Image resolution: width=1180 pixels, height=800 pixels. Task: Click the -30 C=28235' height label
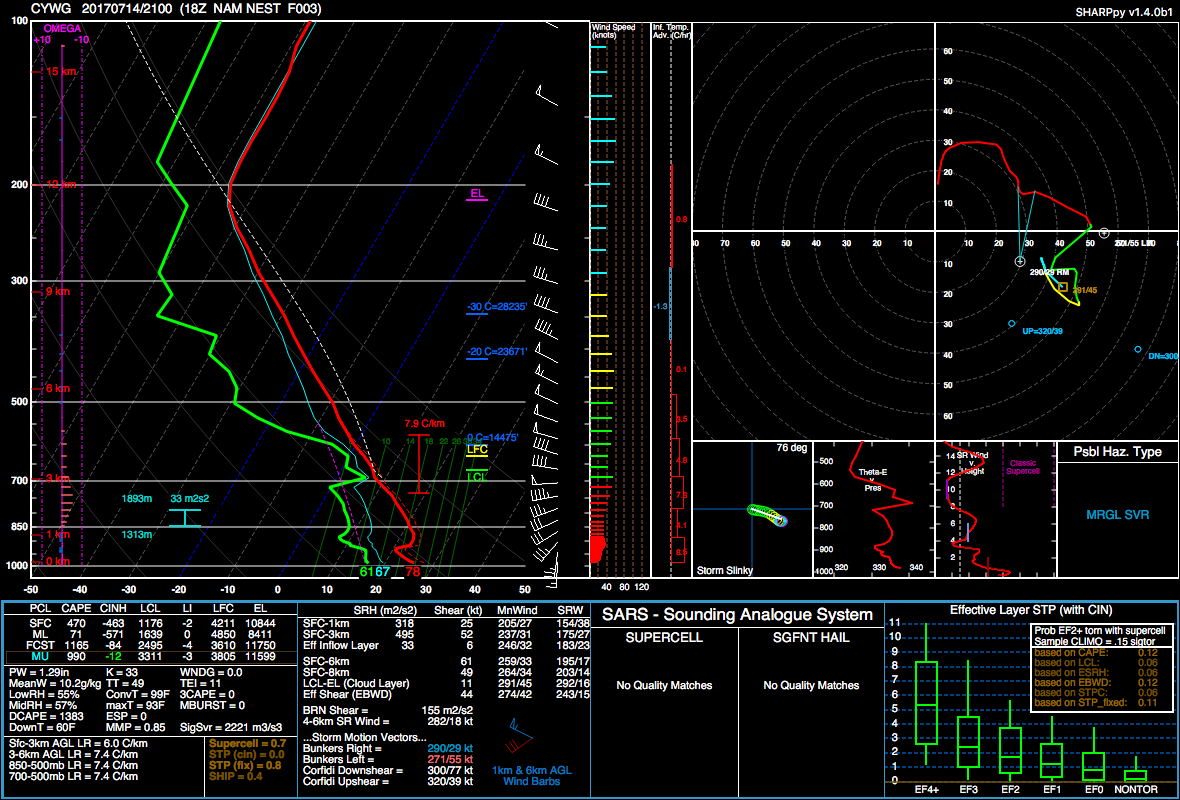497,306
